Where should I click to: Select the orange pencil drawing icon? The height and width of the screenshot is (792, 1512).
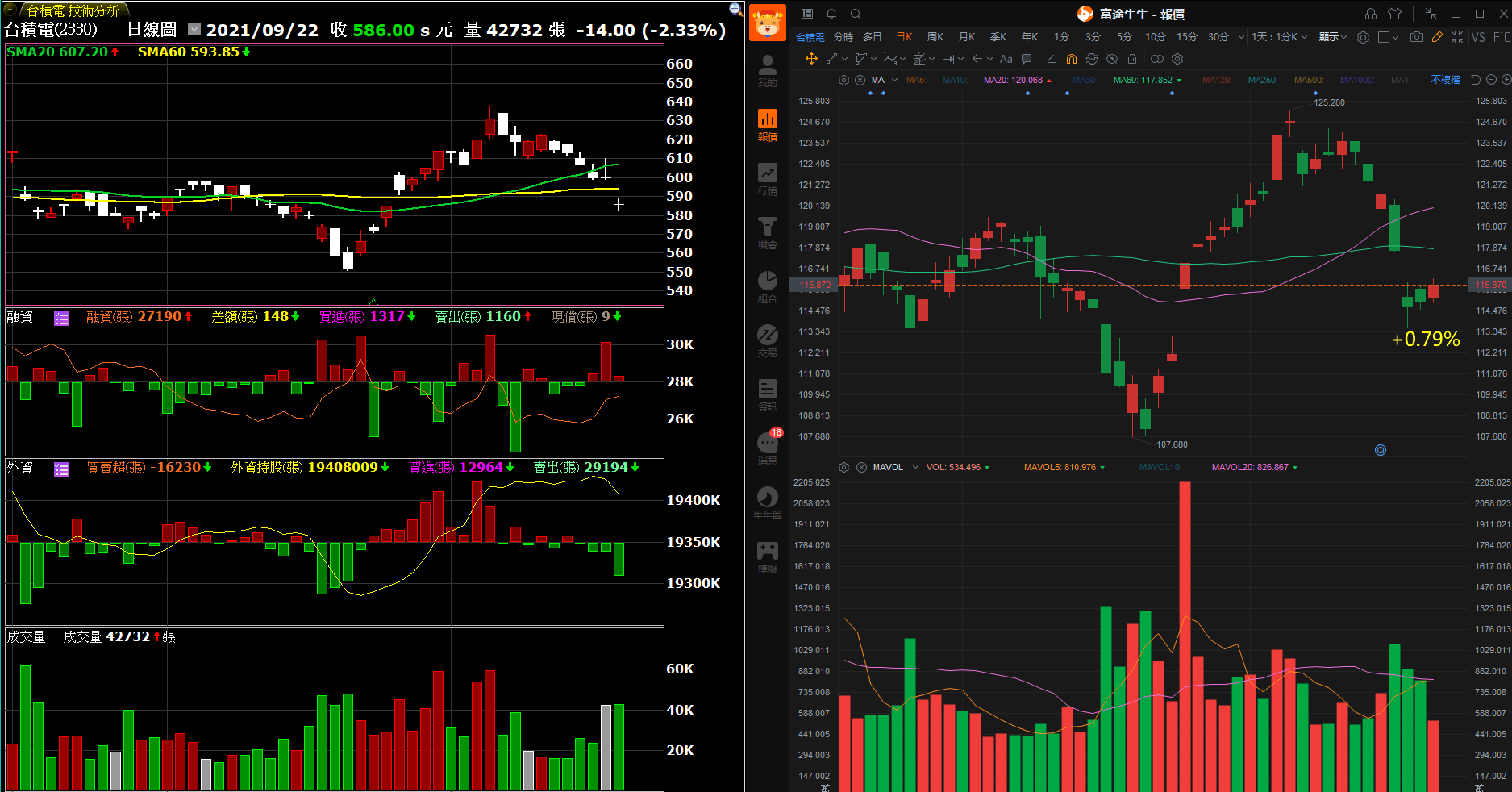point(1437,37)
